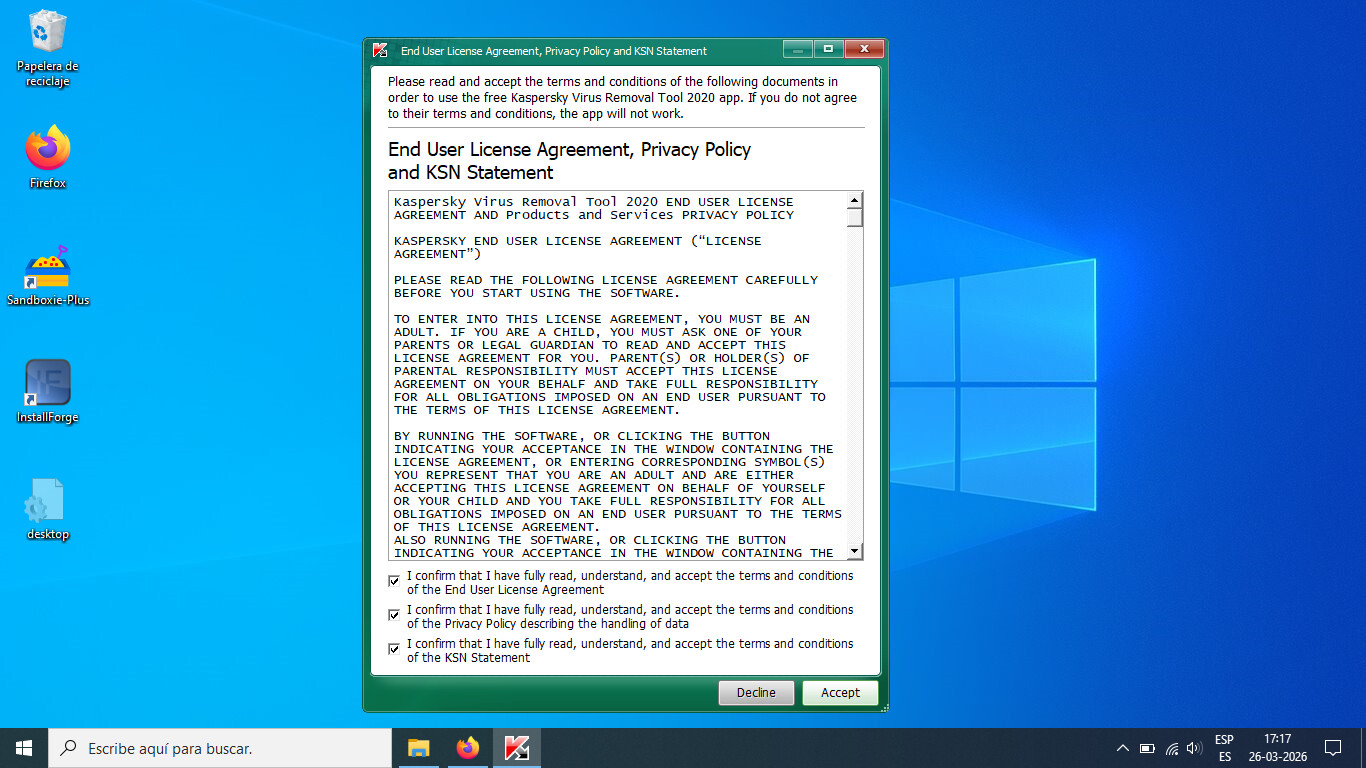Click the license agreement scrollbar thumb
The image size is (1366, 768).
(854, 217)
